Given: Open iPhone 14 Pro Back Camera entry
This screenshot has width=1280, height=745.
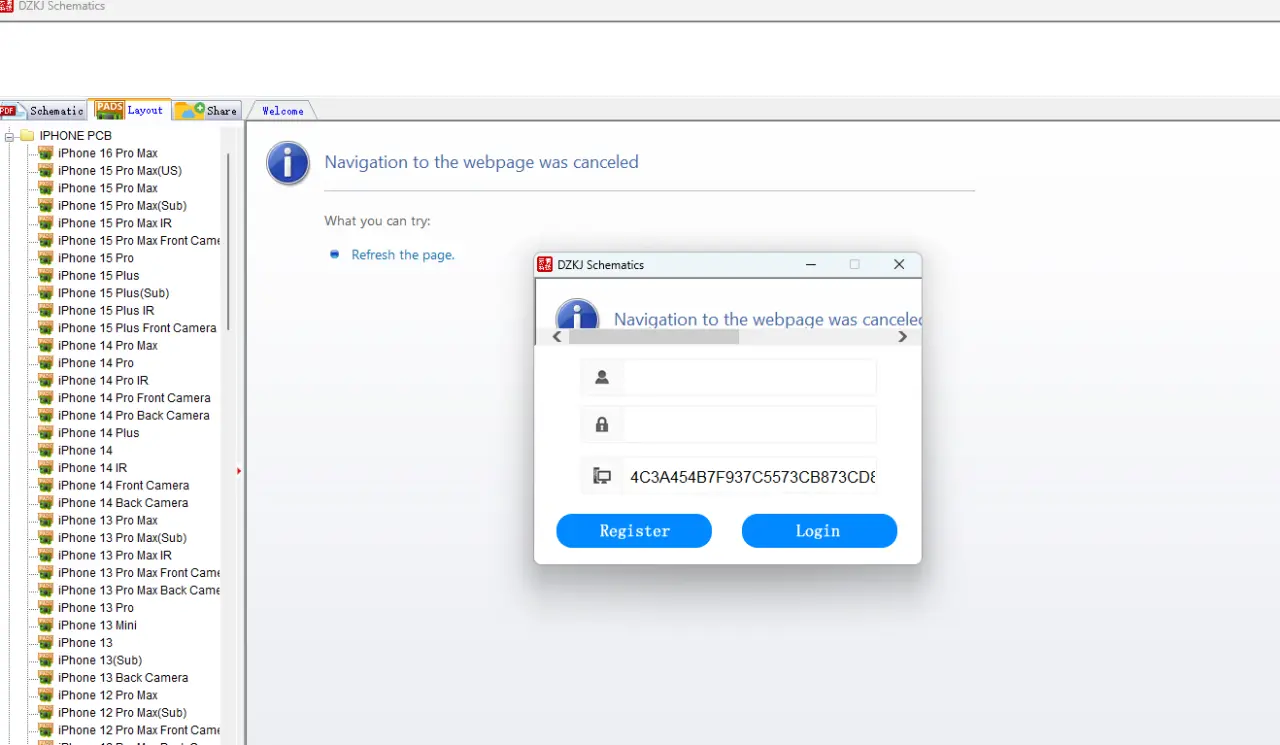Looking at the screenshot, I should click(x=134, y=416).
